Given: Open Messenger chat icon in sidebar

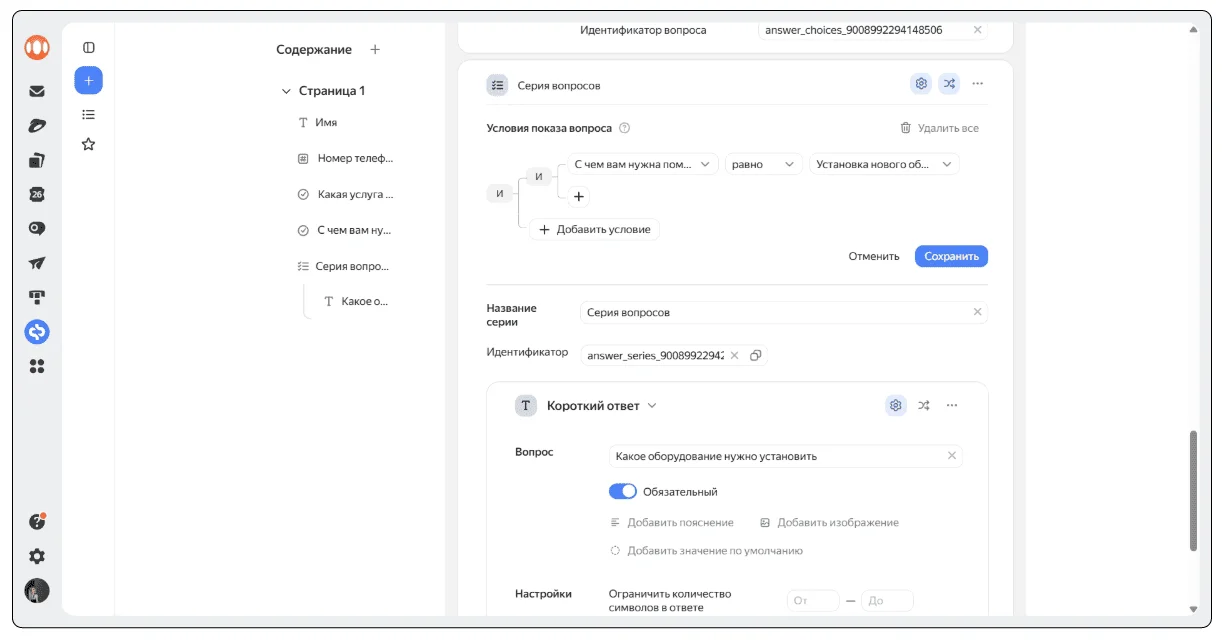Looking at the screenshot, I should [x=37, y=228].
